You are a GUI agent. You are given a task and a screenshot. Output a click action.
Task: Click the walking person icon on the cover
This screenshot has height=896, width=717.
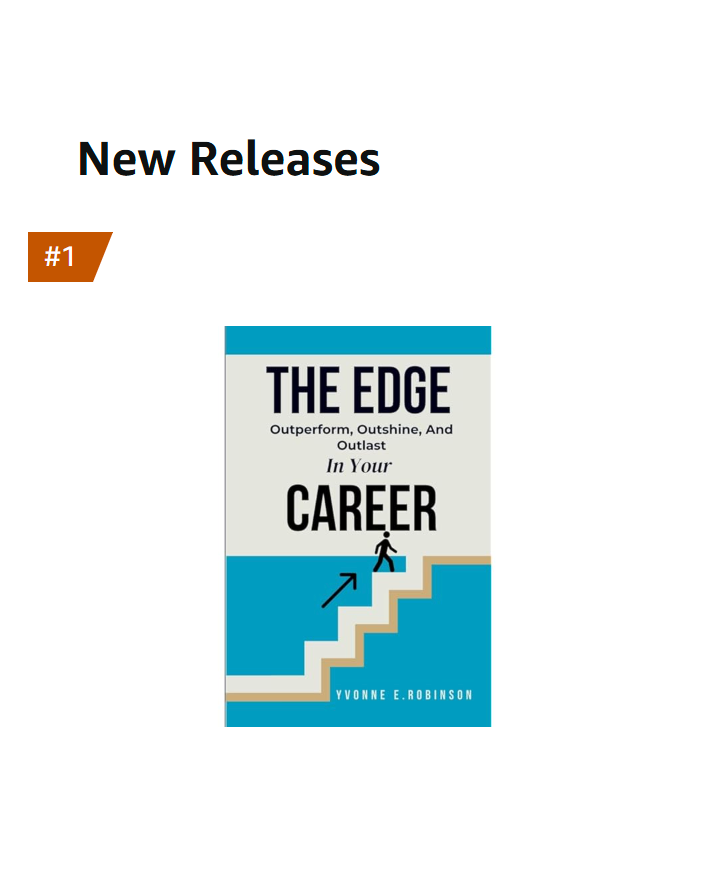[384, 552]
